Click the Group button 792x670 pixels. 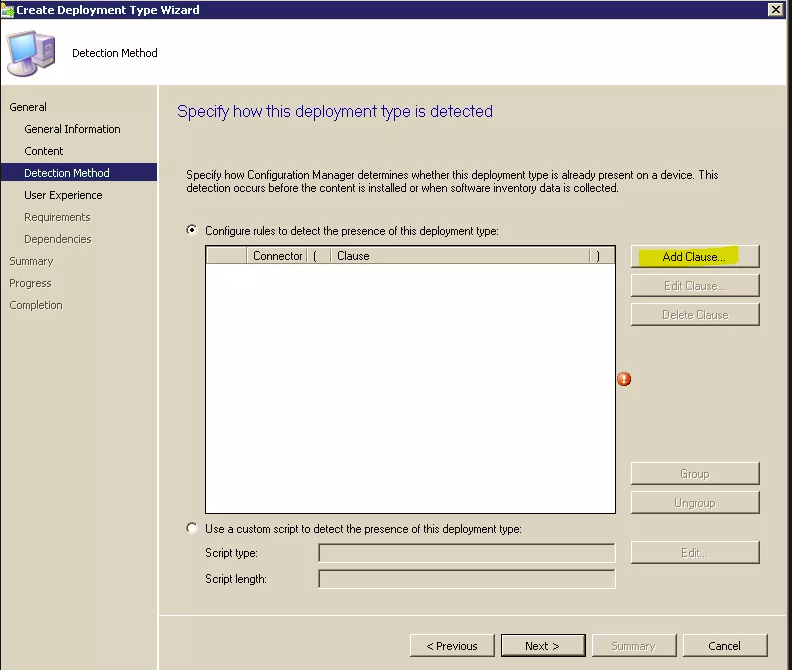(695, 473)
